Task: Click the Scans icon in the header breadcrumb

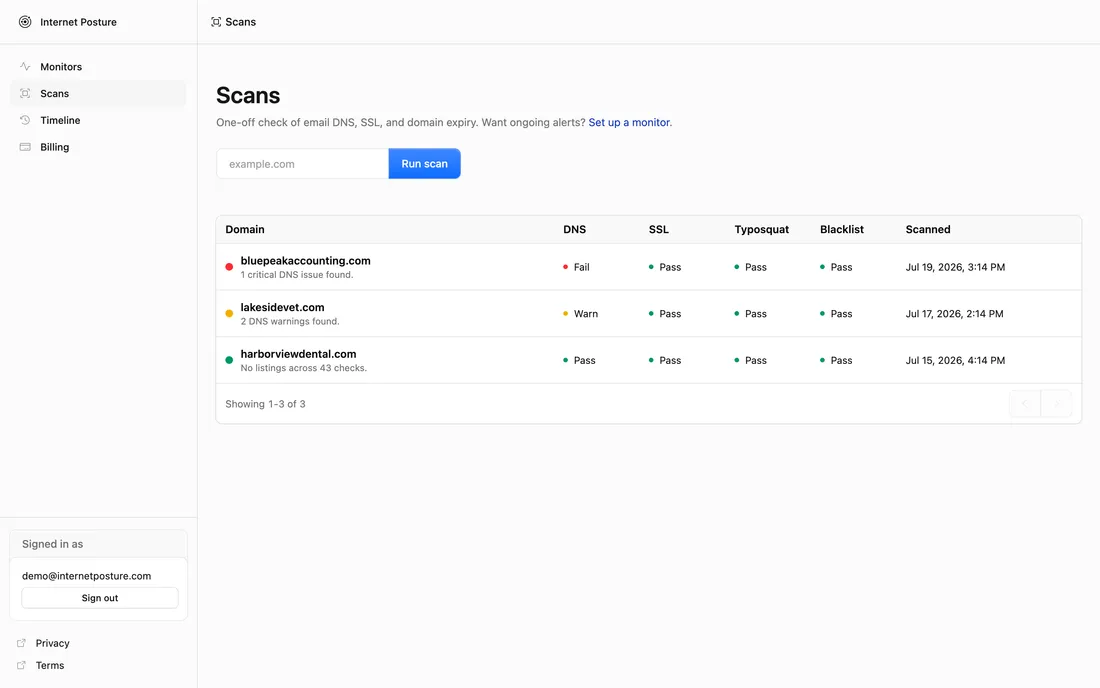Action: (x=216, y=22)
